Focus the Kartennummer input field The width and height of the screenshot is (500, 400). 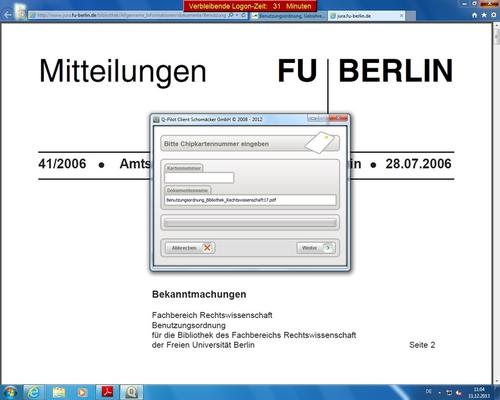pos(199,178)
